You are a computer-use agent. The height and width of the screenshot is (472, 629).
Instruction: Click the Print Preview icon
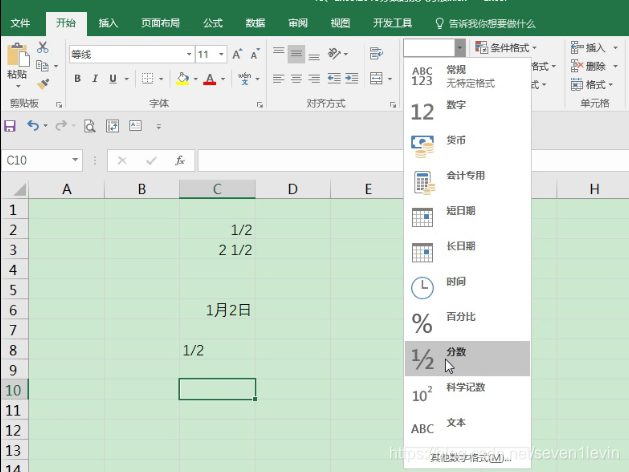pyautogui.click(x=89, y=126)
